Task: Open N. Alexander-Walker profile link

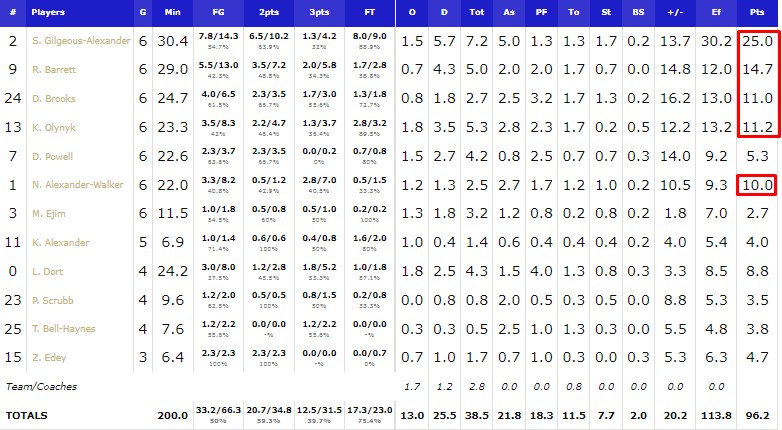Action: (x=78, y=185)
